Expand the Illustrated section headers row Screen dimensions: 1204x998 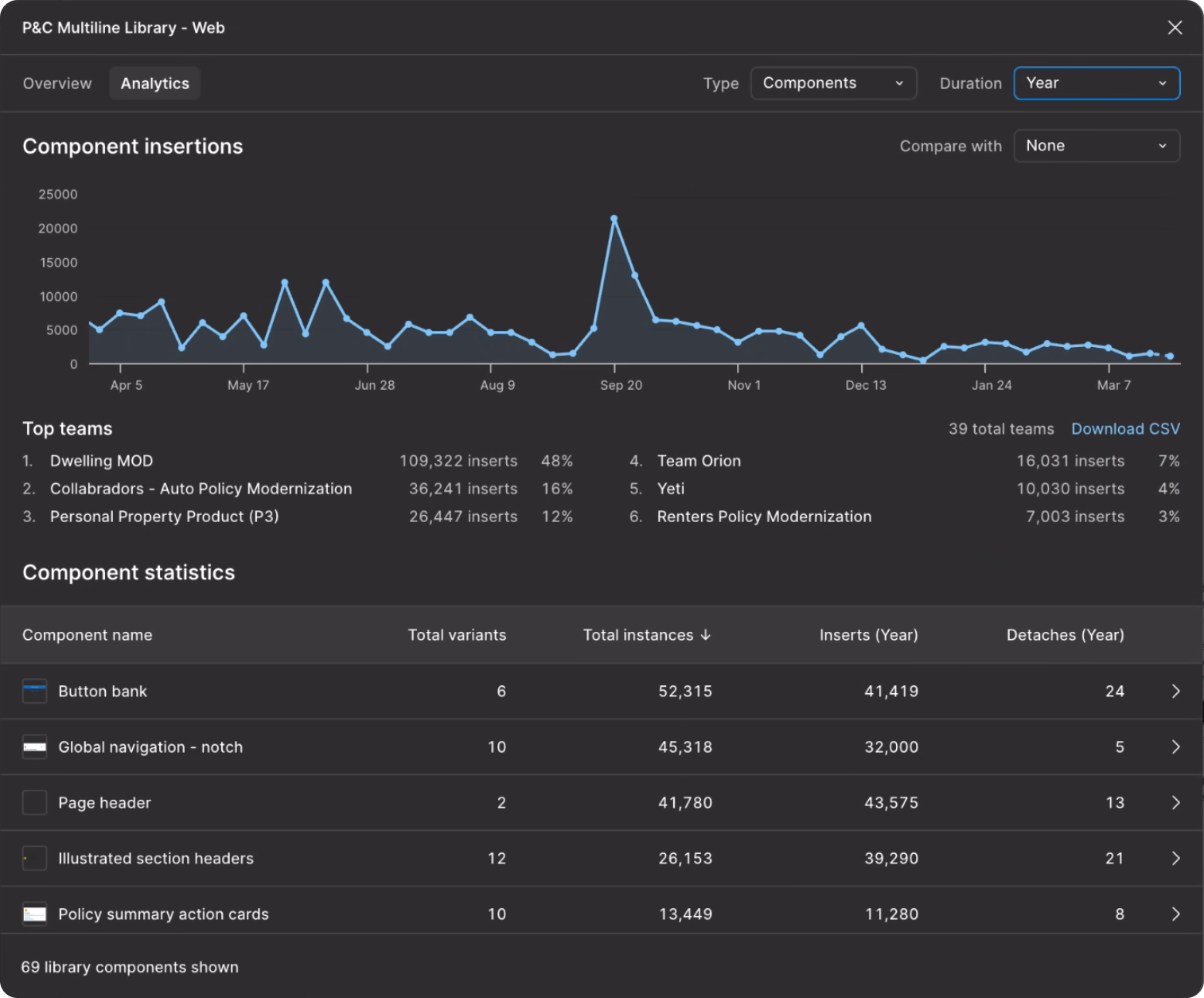pyautogui.click(x=1175, y=858)
